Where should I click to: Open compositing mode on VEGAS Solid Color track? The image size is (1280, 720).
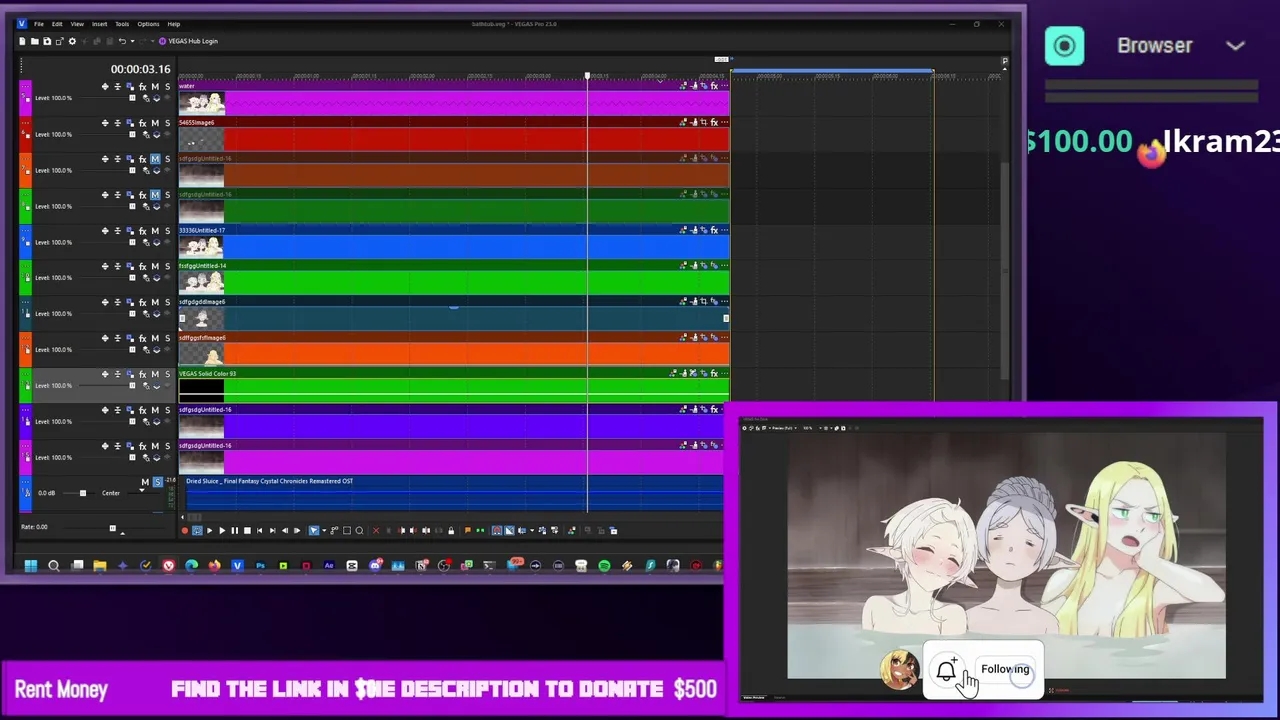pos(156,386)
